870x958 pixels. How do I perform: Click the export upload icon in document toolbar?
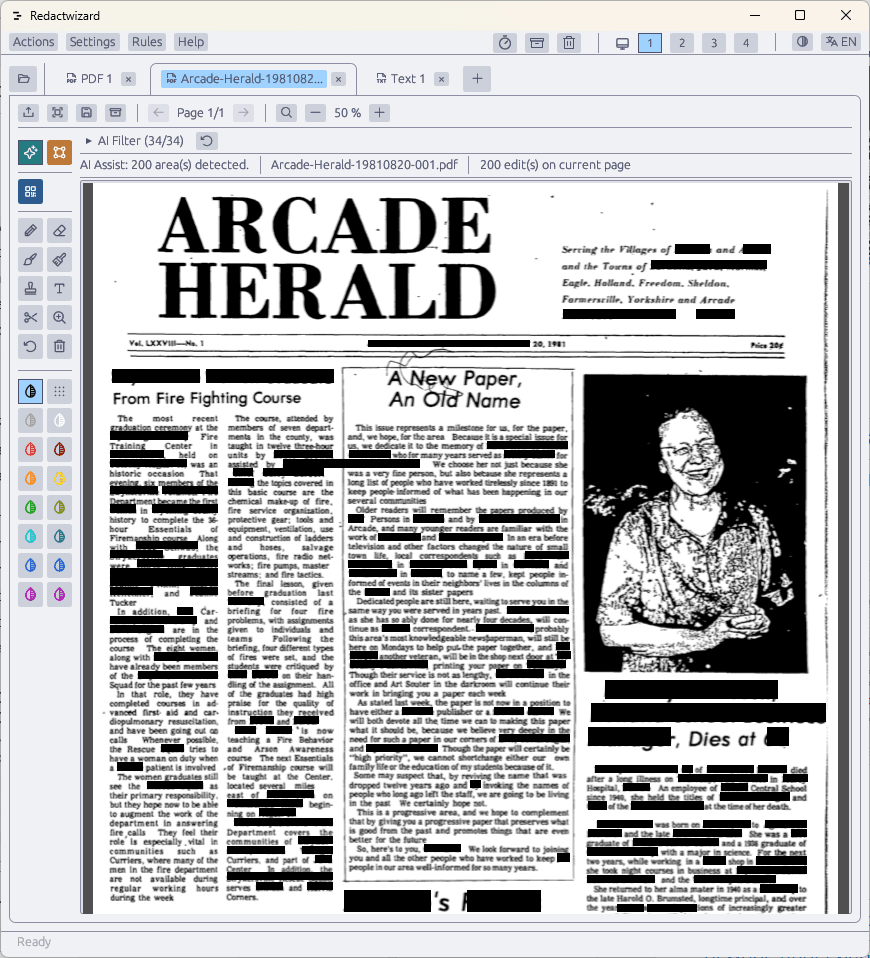[x=28, y=112]
